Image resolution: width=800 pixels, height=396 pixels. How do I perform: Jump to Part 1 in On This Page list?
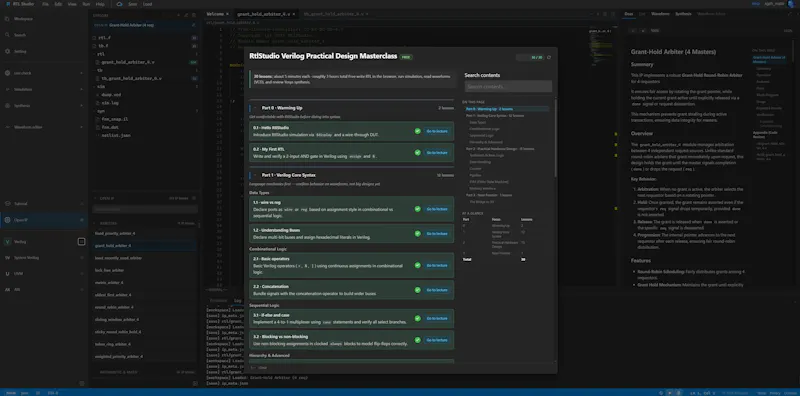pyautogui.click(x=495, y=115)
